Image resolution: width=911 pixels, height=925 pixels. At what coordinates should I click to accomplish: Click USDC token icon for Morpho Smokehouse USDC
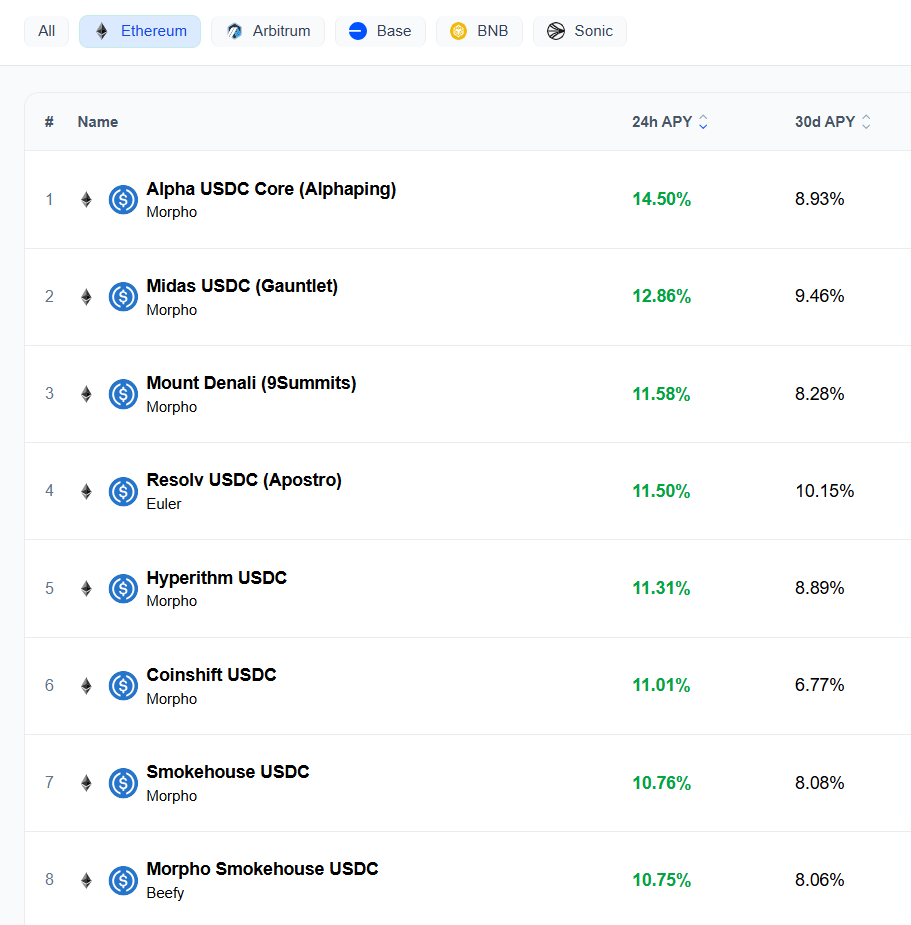[x=123, y=880]
